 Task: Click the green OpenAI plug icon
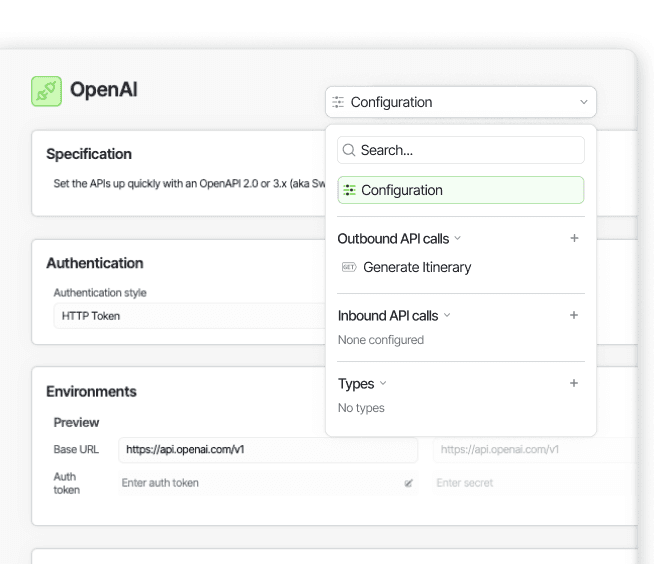(46, 91)
